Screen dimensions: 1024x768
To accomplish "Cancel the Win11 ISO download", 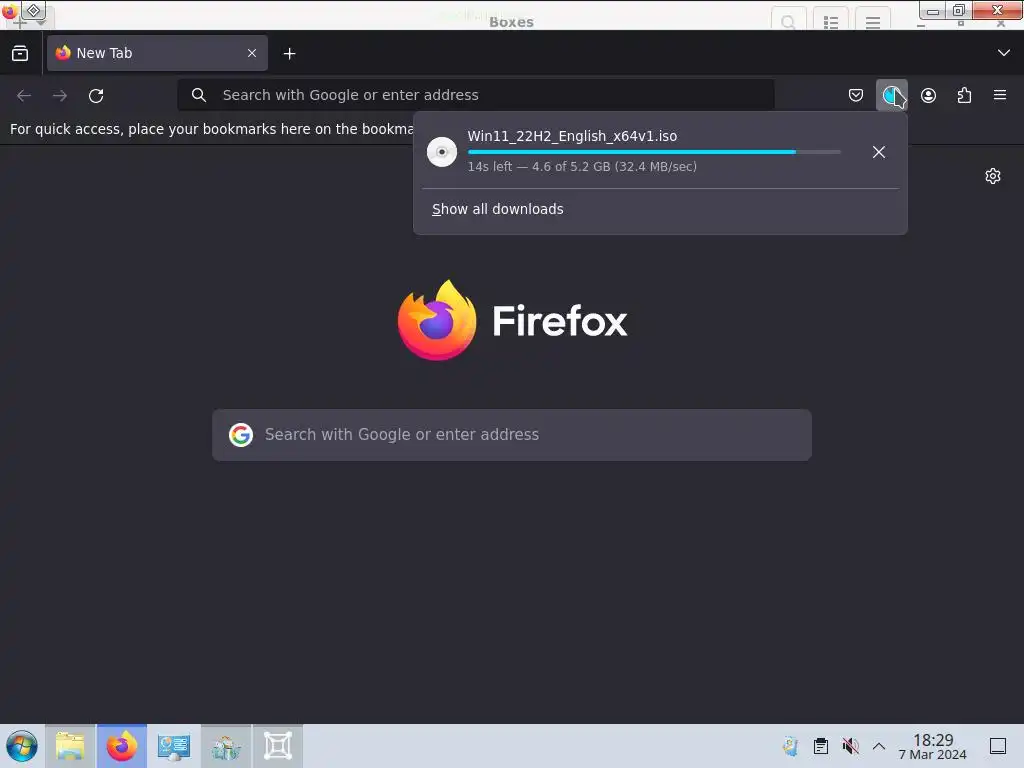I will click(x=879, y=152).
